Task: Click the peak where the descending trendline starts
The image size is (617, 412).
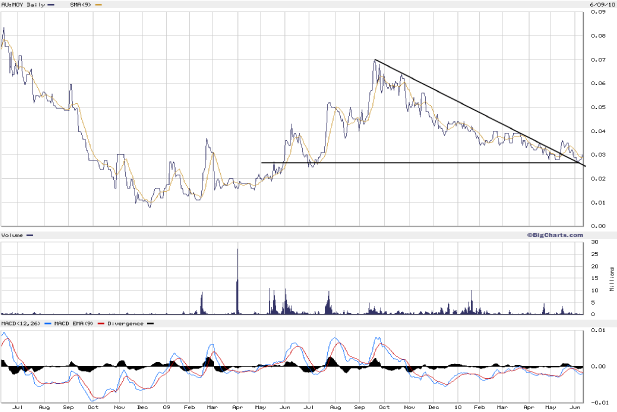Action: click(374, 61)
